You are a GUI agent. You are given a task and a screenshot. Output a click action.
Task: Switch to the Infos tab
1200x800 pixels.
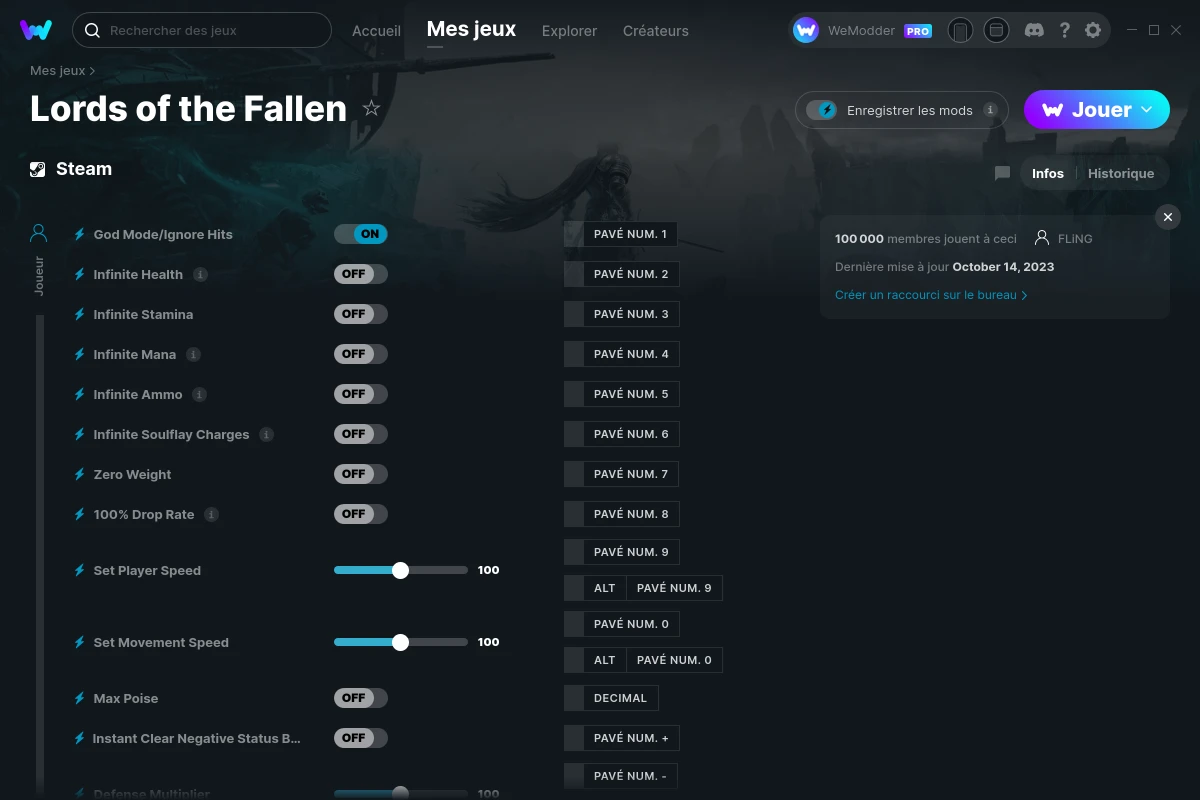pos(1048,173)
